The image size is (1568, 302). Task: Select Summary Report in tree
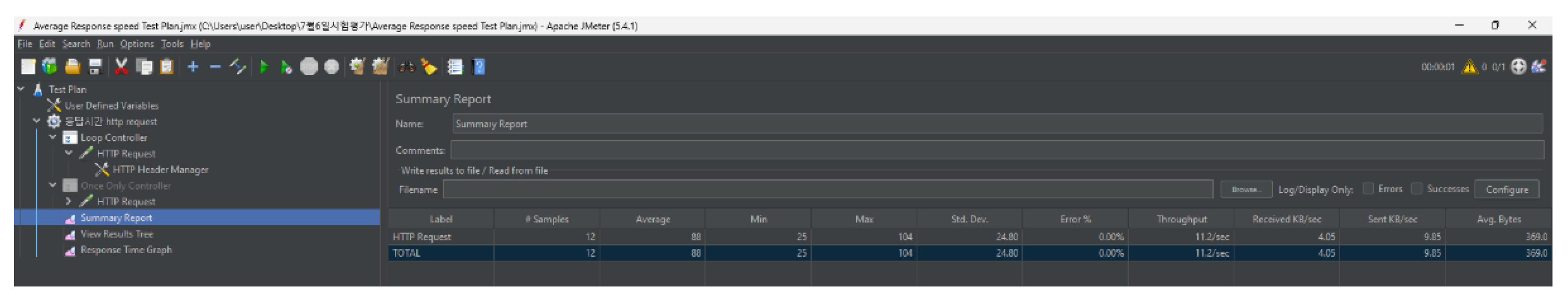[116, 217]
